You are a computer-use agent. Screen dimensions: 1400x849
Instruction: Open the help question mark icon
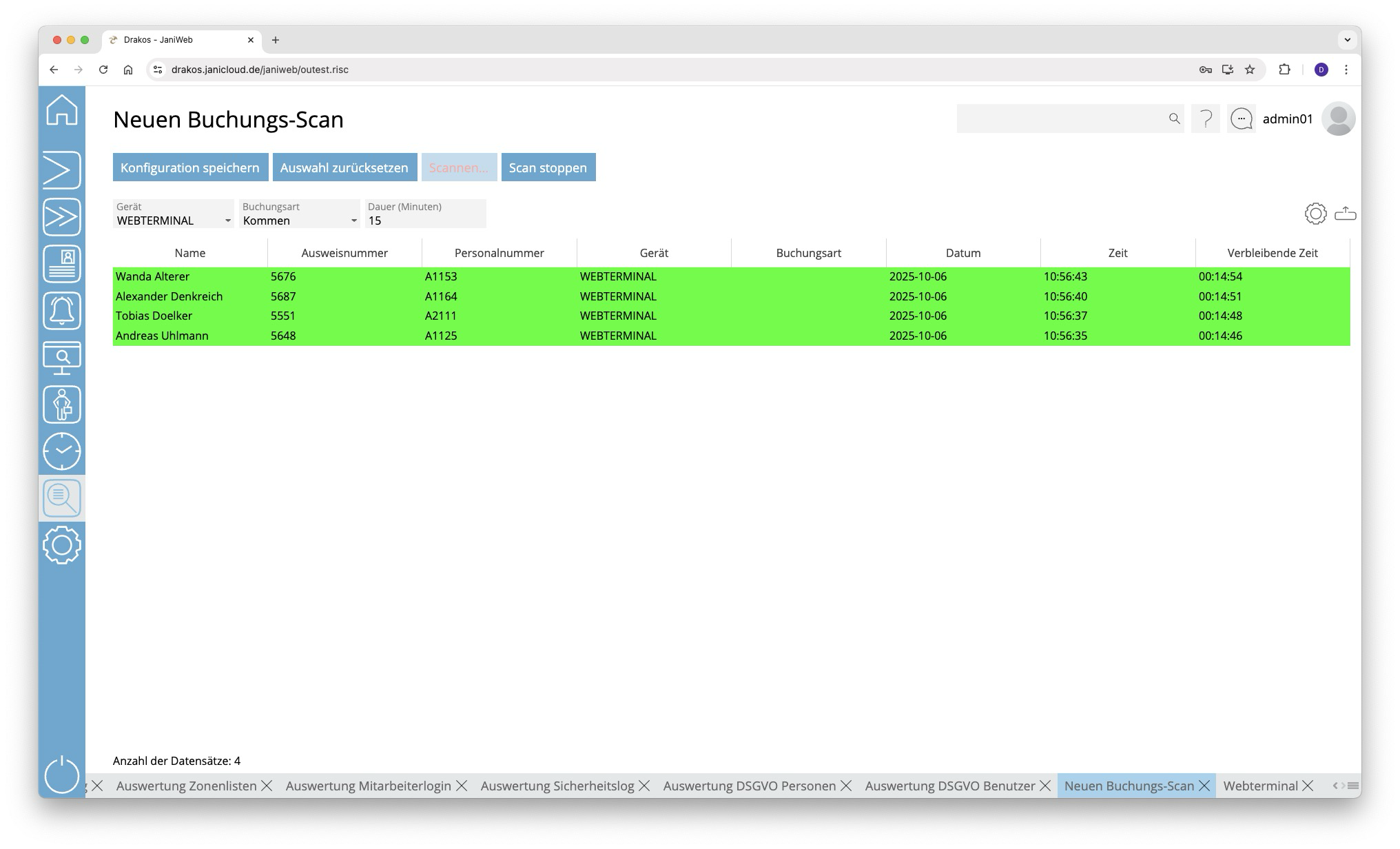[1206, 119]
